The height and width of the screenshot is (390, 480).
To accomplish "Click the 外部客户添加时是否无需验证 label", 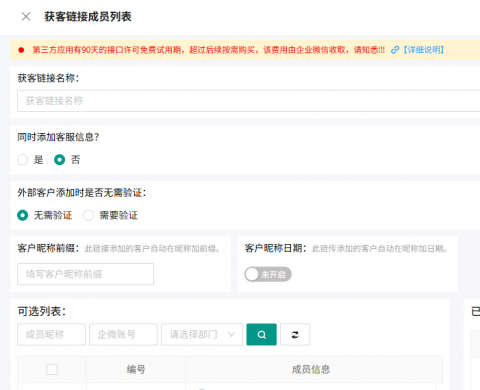I will [x=82, y=193].
